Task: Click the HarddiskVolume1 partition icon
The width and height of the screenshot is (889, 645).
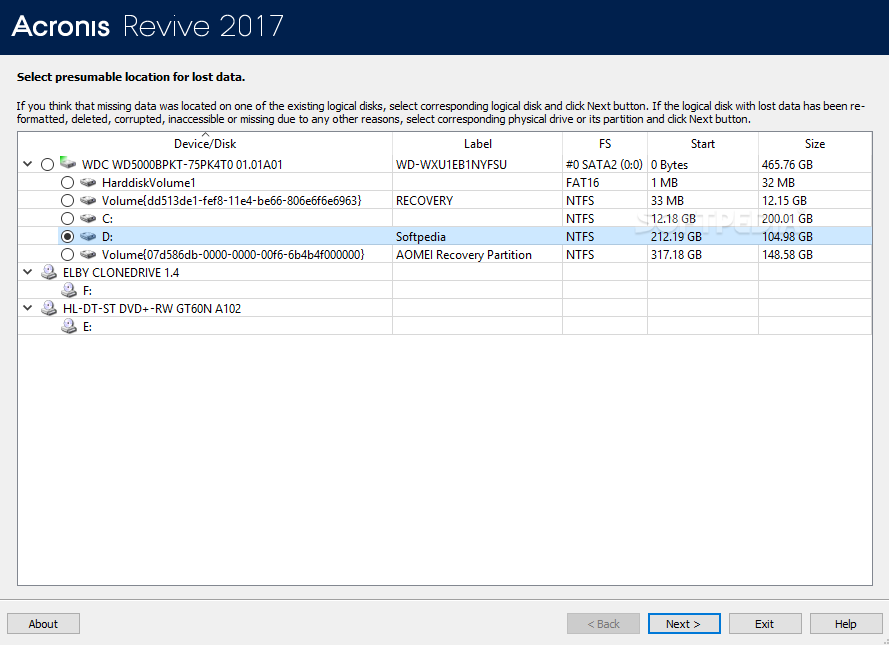Action: (x=88, y=183)
